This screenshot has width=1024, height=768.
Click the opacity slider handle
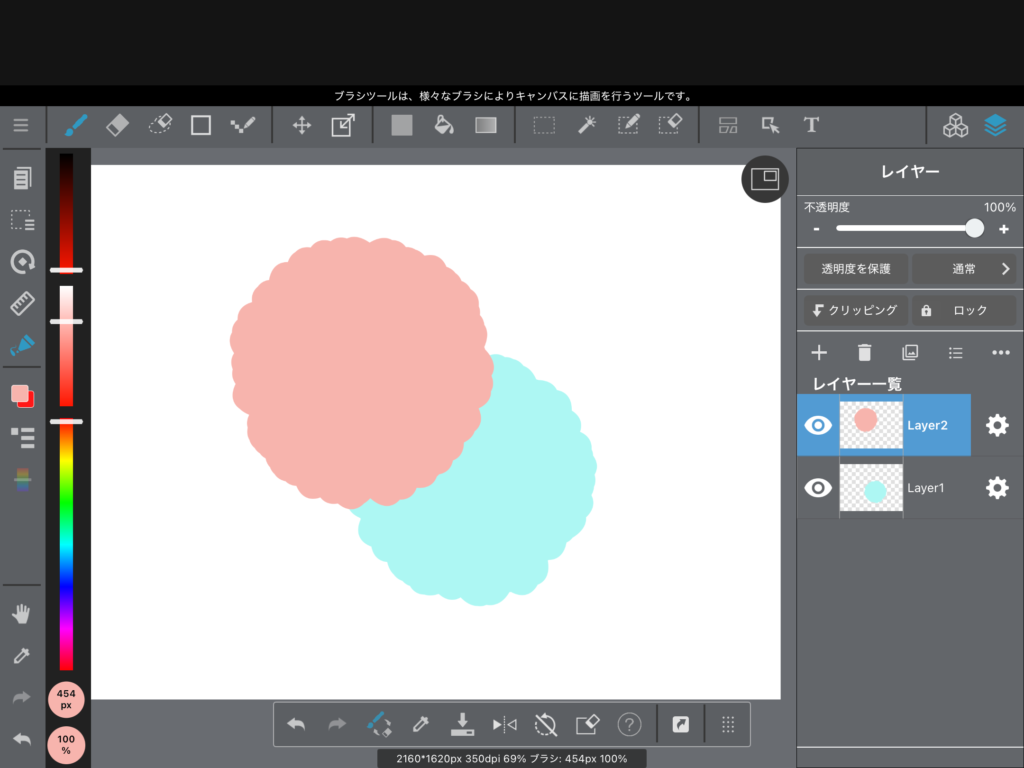coord(974,228)
